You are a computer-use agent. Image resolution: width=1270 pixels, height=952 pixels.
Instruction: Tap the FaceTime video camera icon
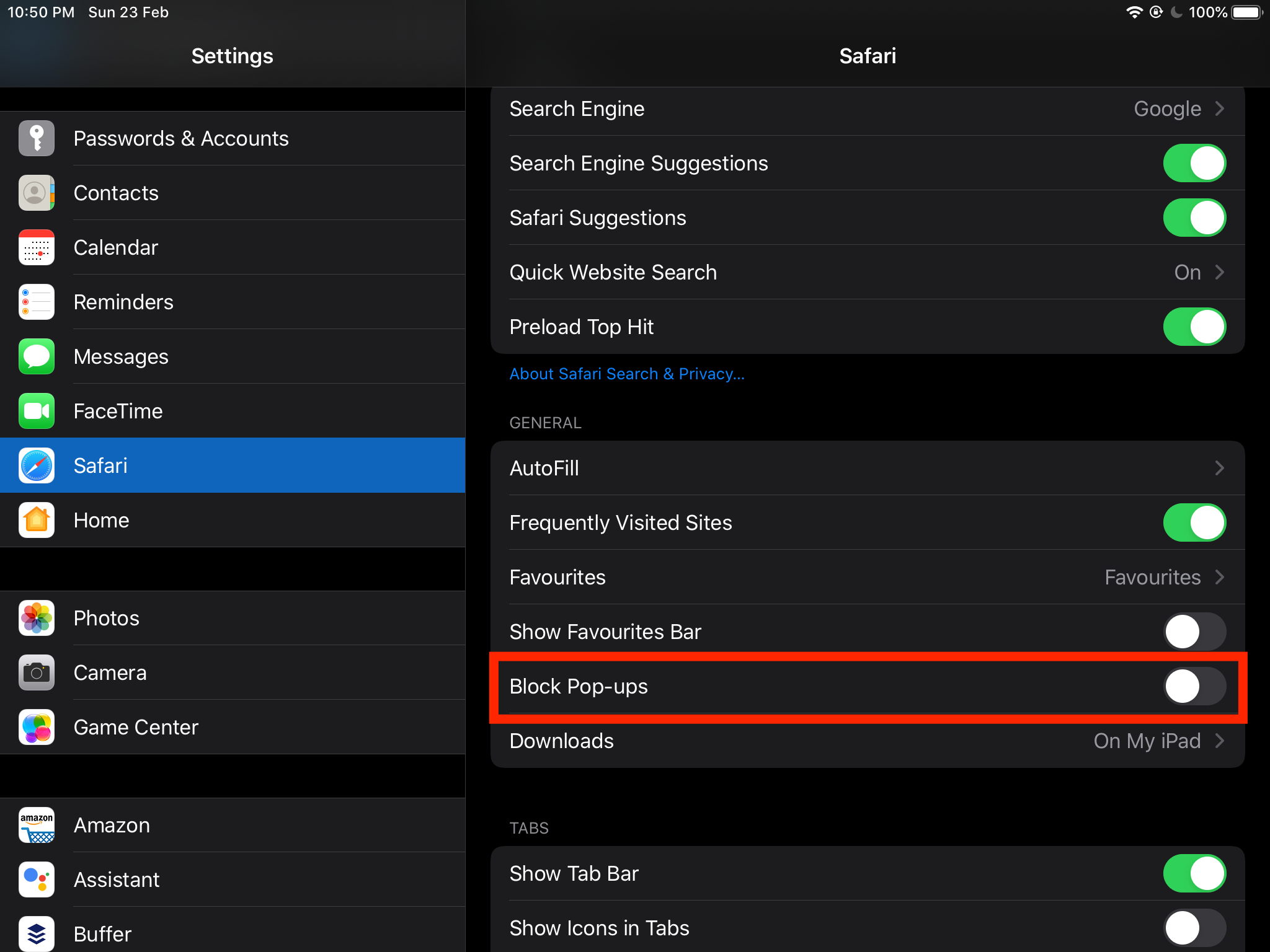[37, 411]
